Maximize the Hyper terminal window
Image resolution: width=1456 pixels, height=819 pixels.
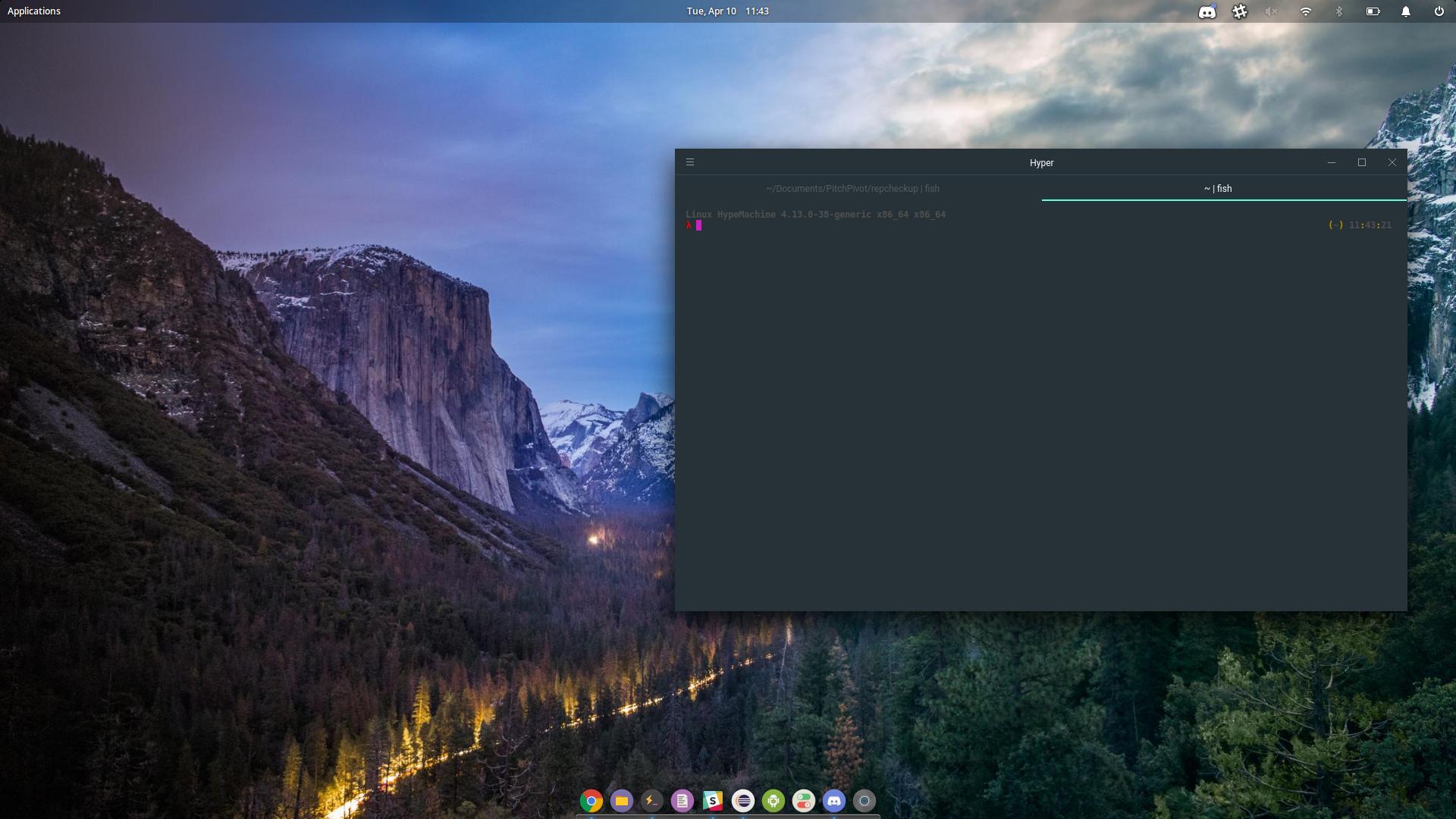[x=1361, y=162]
